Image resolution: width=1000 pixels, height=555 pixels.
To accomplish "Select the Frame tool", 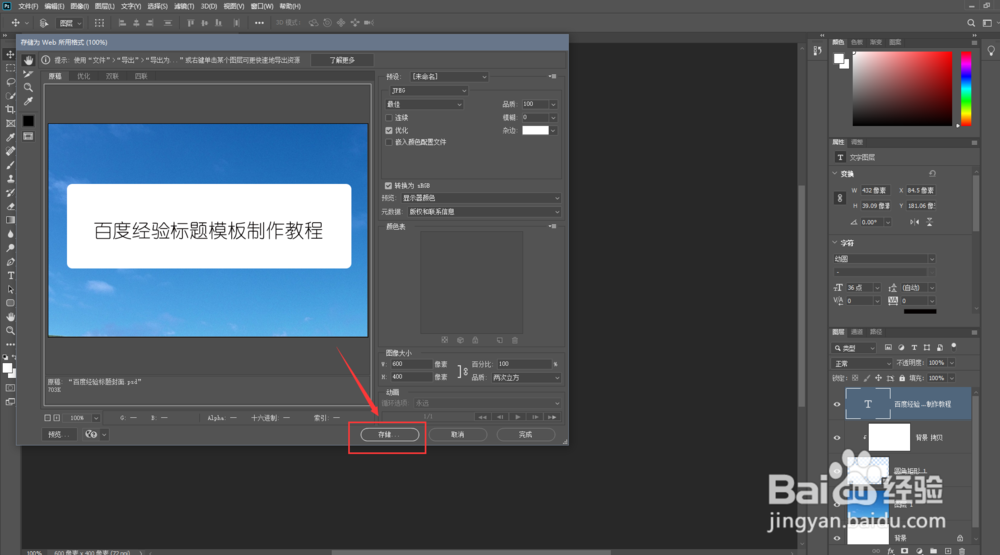I will click(10, 123).
